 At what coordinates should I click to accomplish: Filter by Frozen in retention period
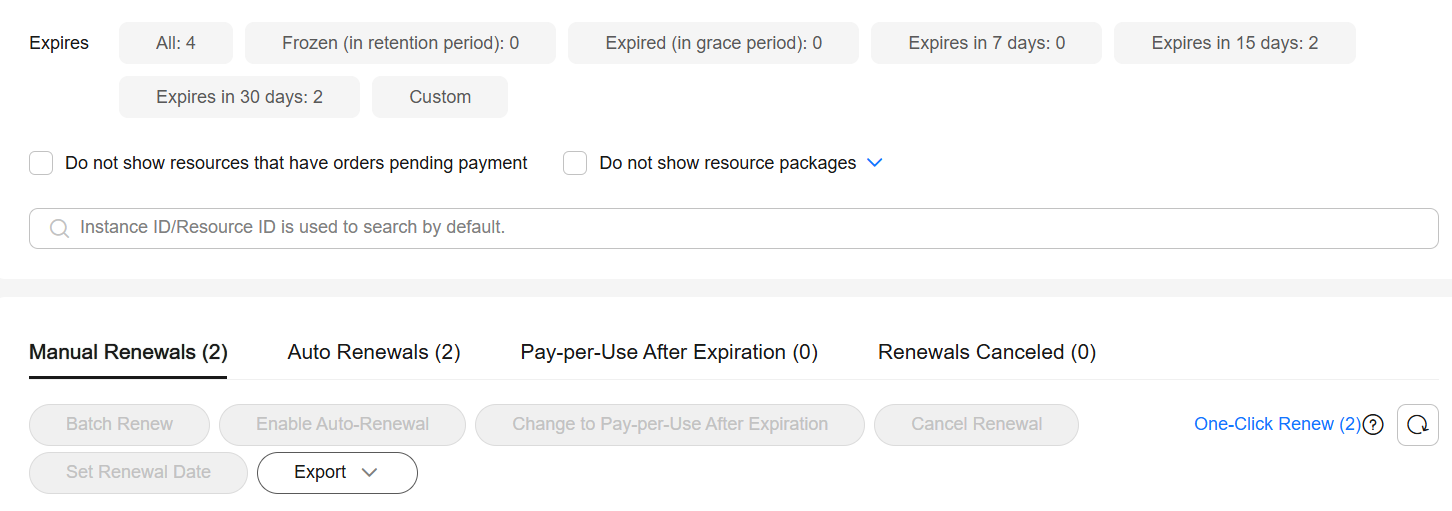pyautogui.click(x=400, y=43)
